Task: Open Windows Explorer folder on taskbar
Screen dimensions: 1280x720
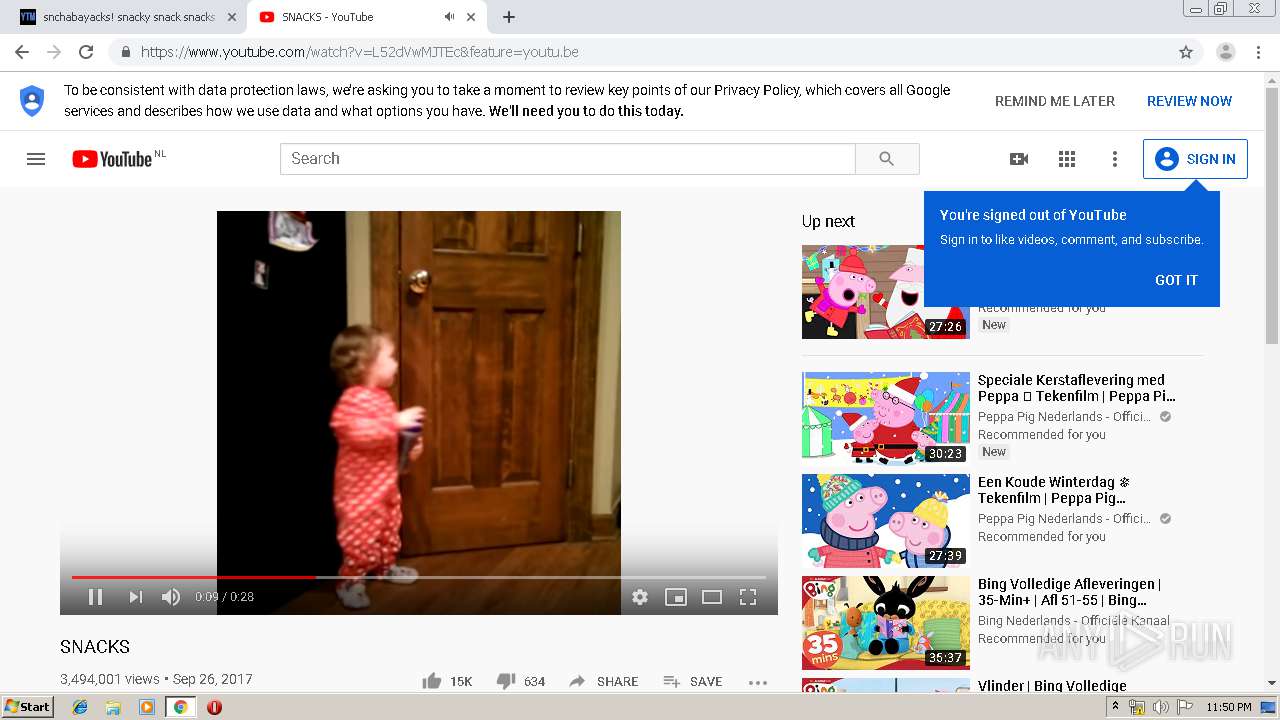Action: (x=113, y=707)
